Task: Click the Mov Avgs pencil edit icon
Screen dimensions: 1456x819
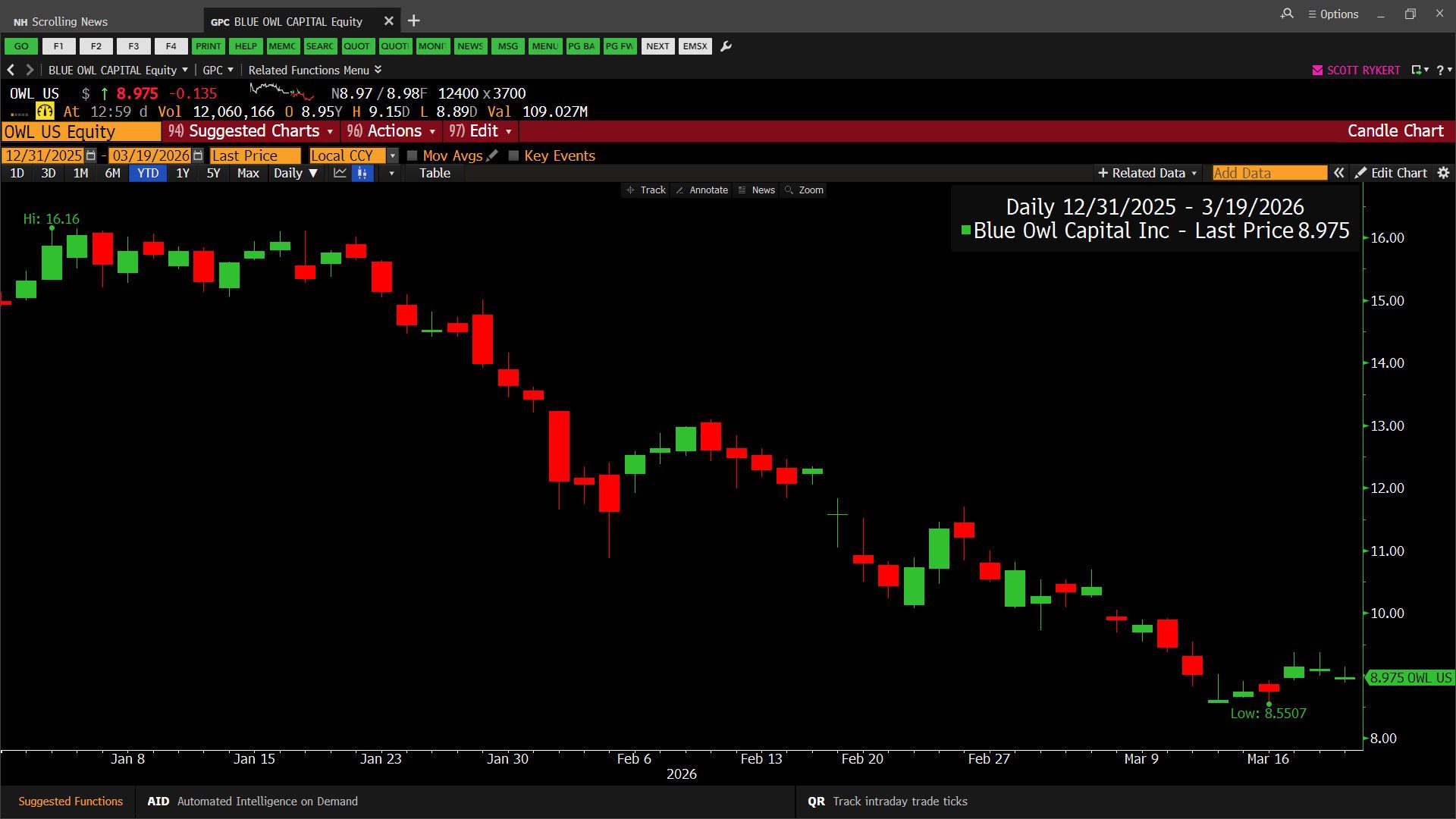Action: pyautogui.click(x=492, y=155)
